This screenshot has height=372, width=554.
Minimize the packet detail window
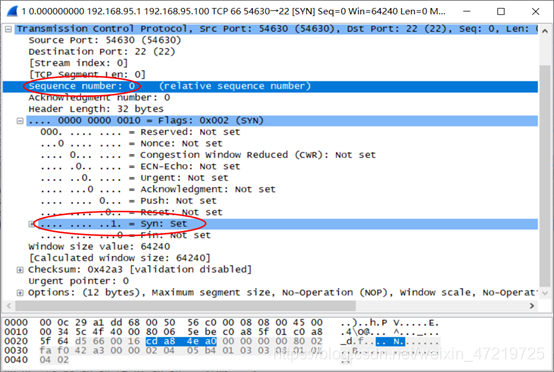click(x=467, y=11)
